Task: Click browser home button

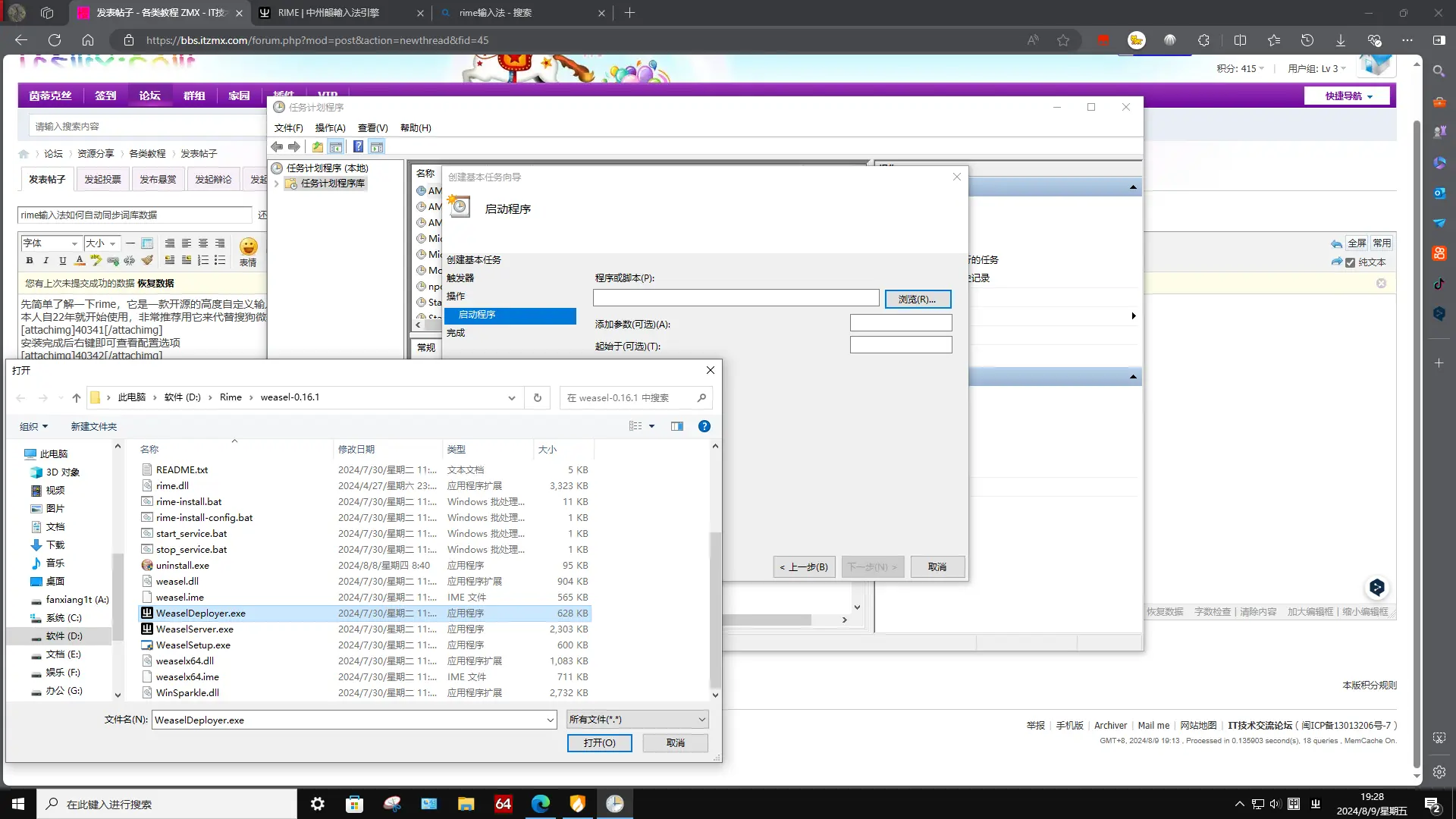Action: click(88, 40)
